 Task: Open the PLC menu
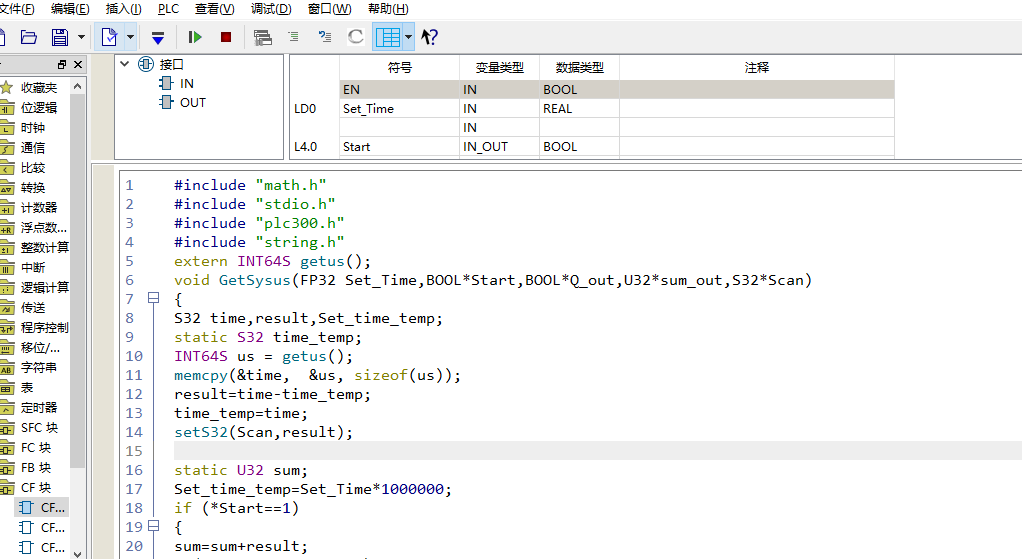[168, 9]
